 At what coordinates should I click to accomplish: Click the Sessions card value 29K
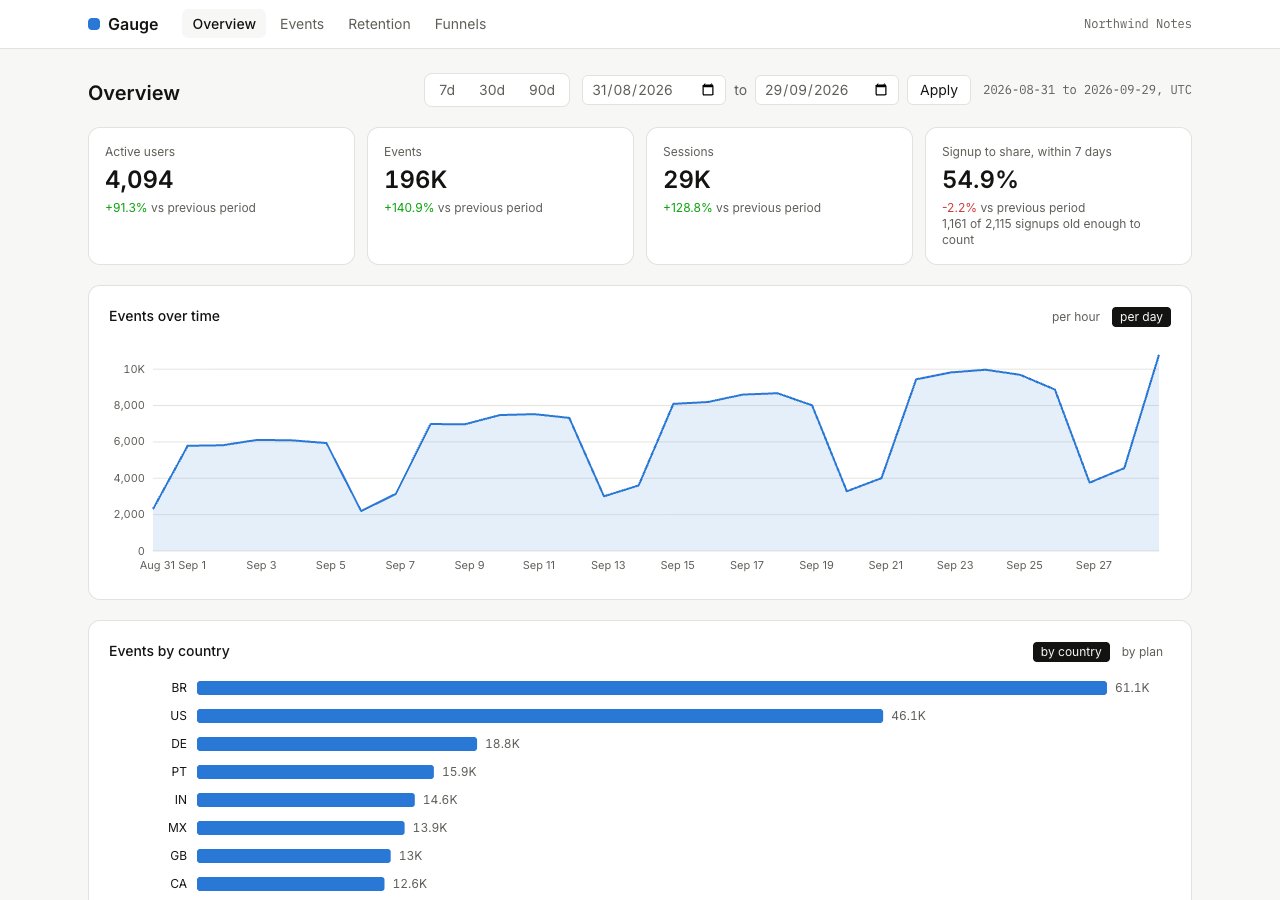687,180
